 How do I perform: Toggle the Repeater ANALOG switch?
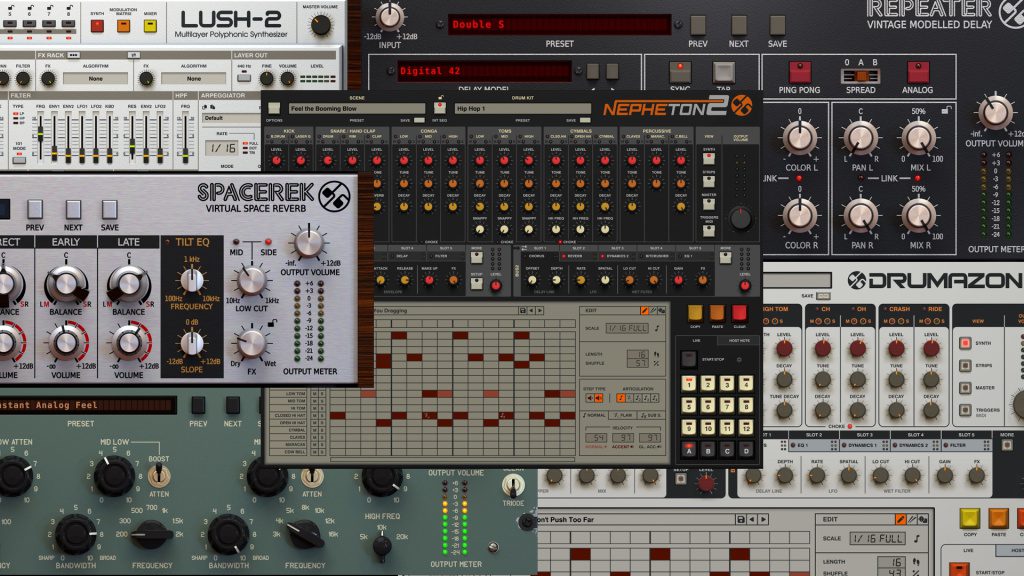pyautogui.click(x=919, y=72)
